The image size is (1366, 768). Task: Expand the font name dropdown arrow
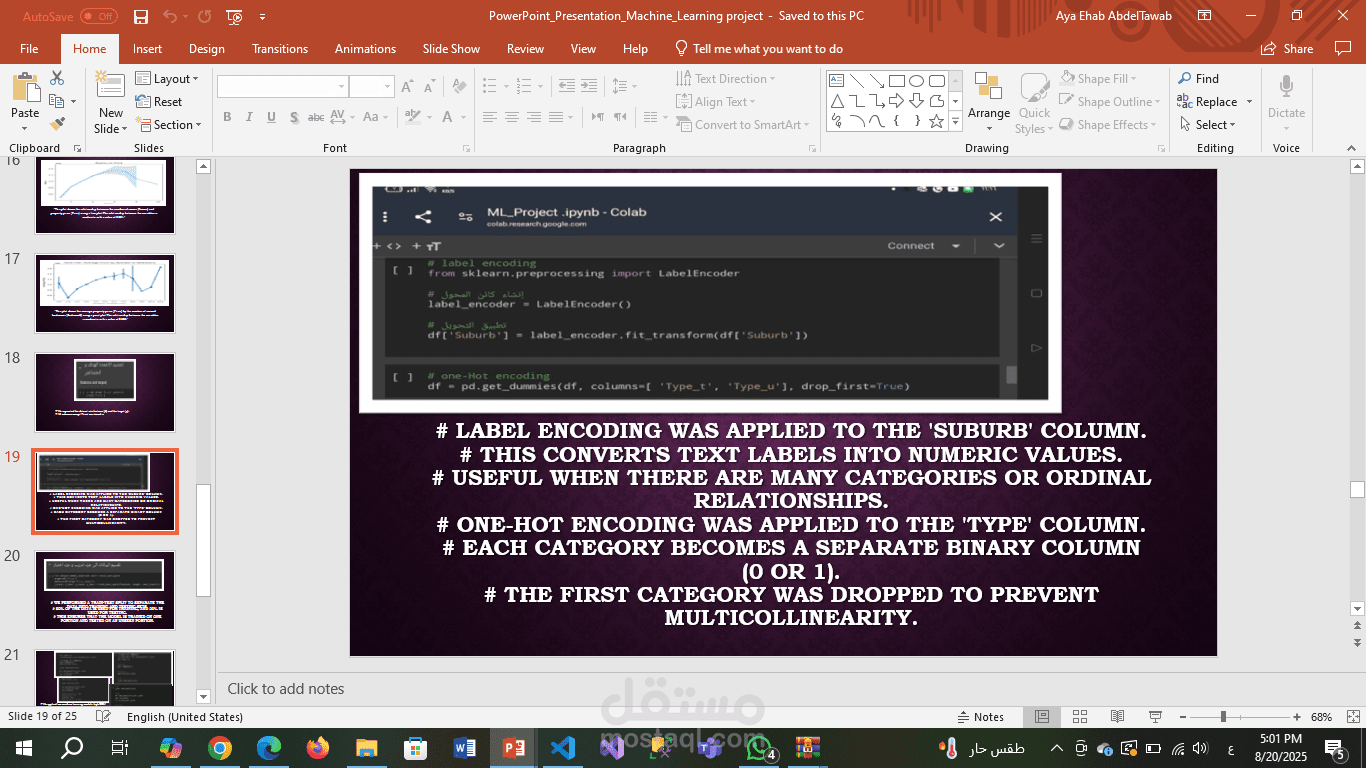click(341, 87)
